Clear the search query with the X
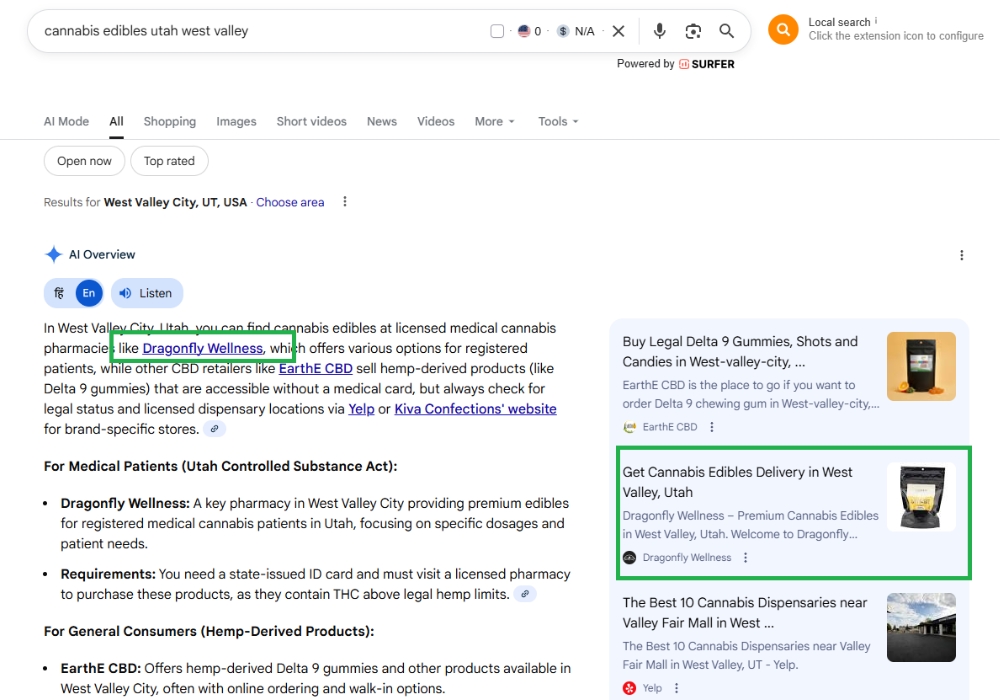Viewport: 1000px width, 700px height. point(618,31)
